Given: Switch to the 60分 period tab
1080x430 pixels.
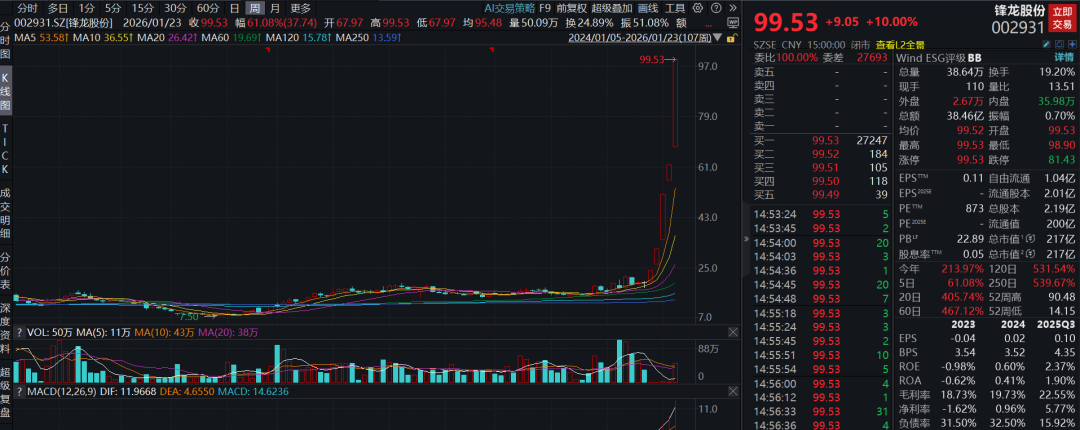Looking at the screenshot, I should 207,7.
